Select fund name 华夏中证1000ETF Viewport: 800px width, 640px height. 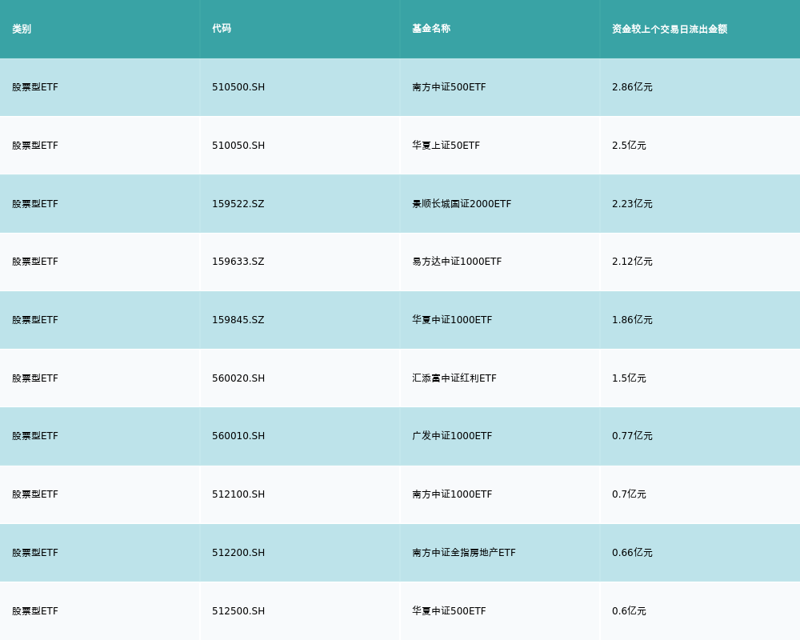452,320
